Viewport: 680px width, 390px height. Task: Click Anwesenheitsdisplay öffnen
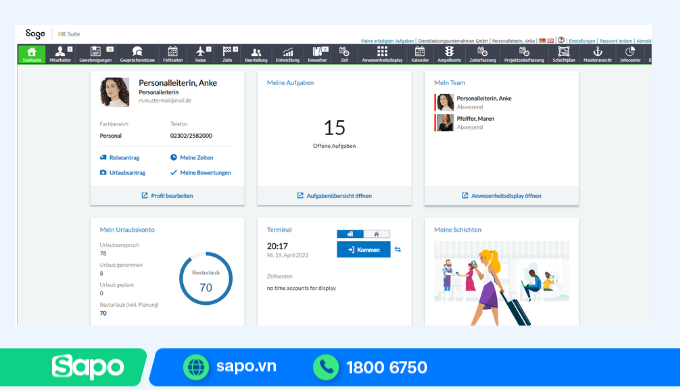pyautogui.click(x=501, y=196)
